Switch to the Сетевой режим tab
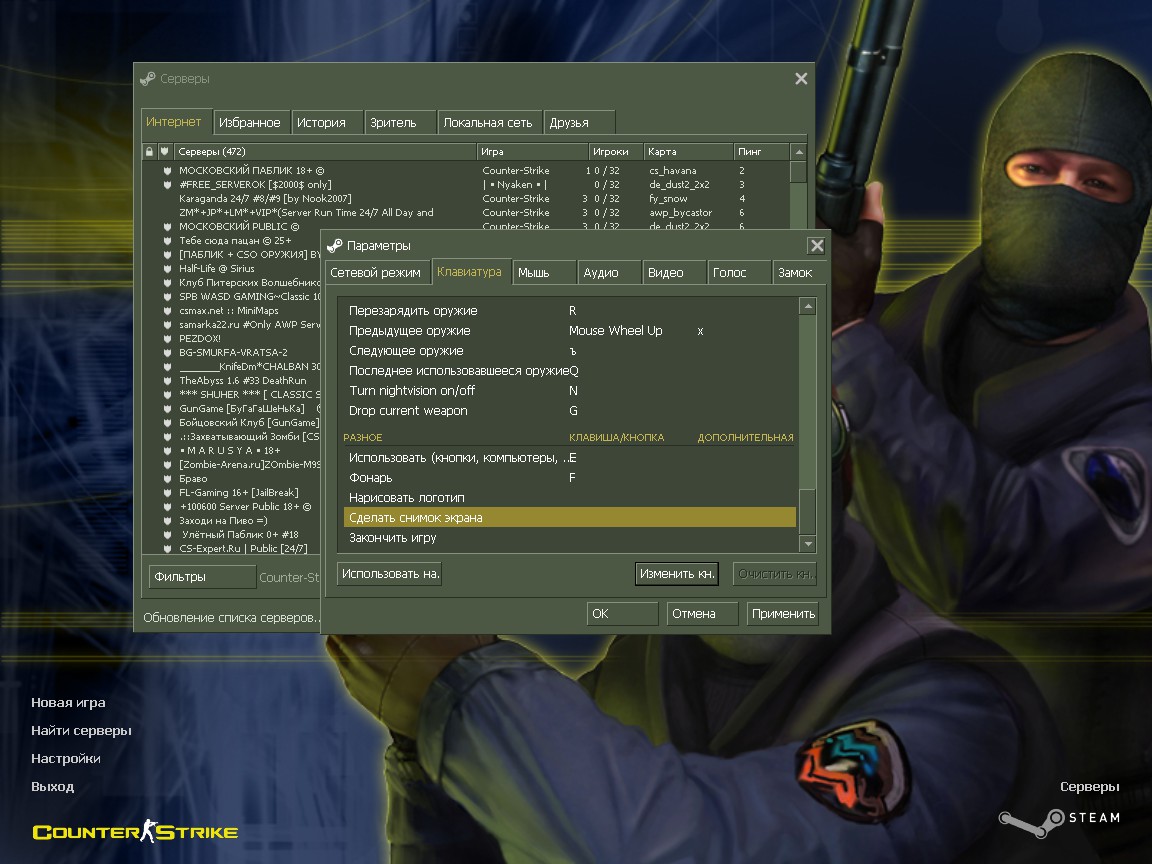Viewport: 1152px width, 864px height. [377, 273]
